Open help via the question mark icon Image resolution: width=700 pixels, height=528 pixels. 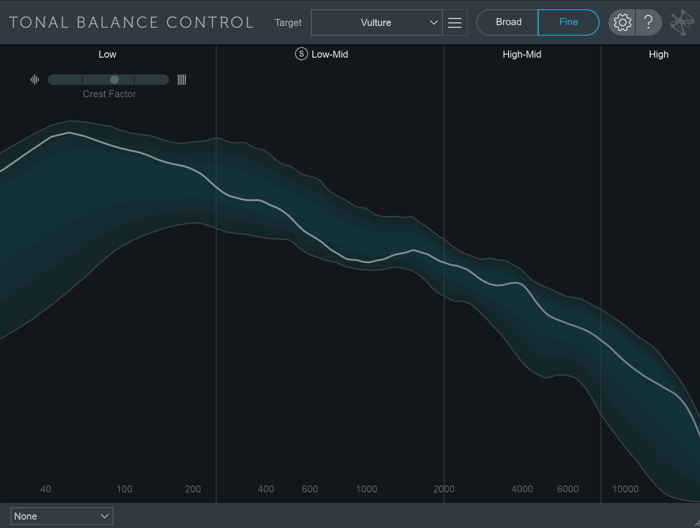tap(649, 22)
